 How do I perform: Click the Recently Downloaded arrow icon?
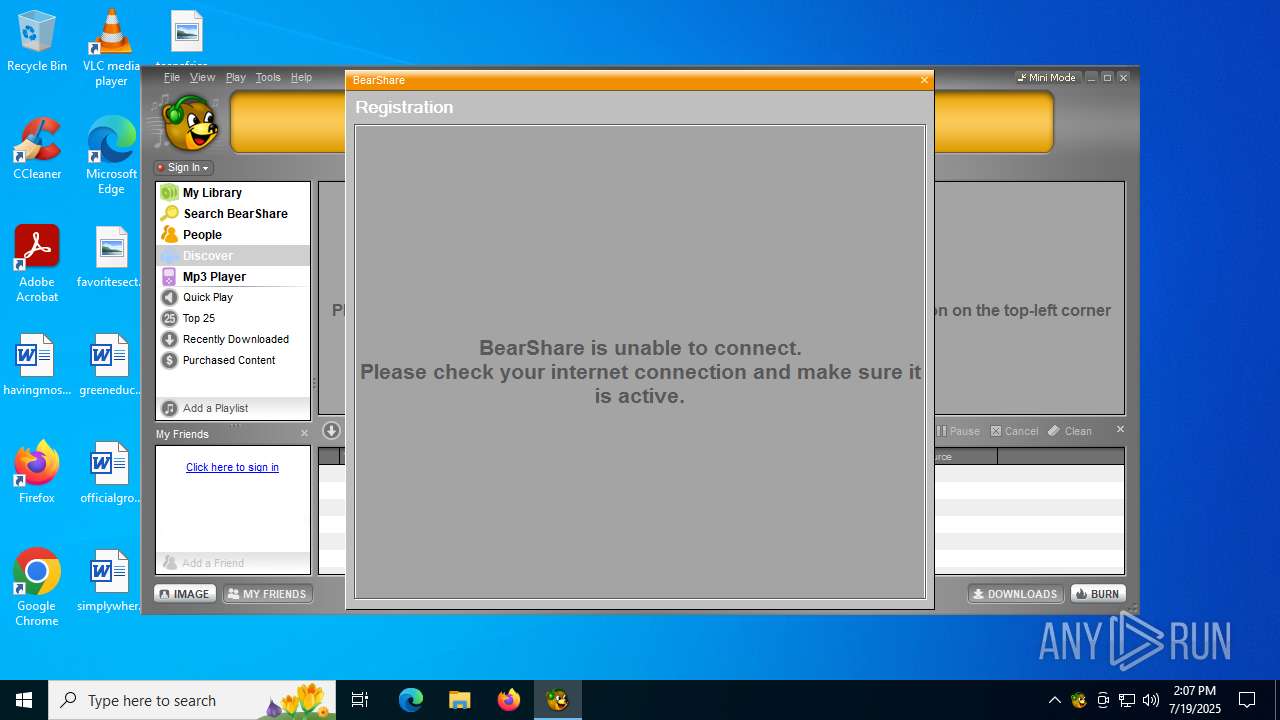(169, 339)
